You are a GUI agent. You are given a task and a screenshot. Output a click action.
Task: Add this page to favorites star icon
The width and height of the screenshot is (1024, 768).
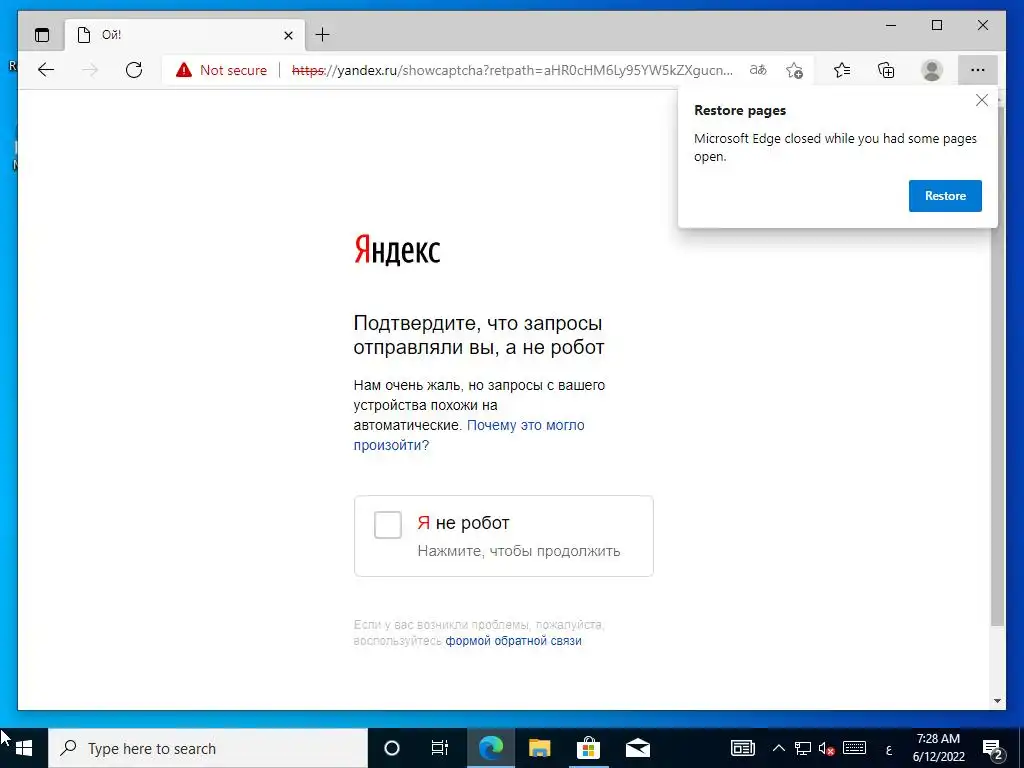point(794,70)
